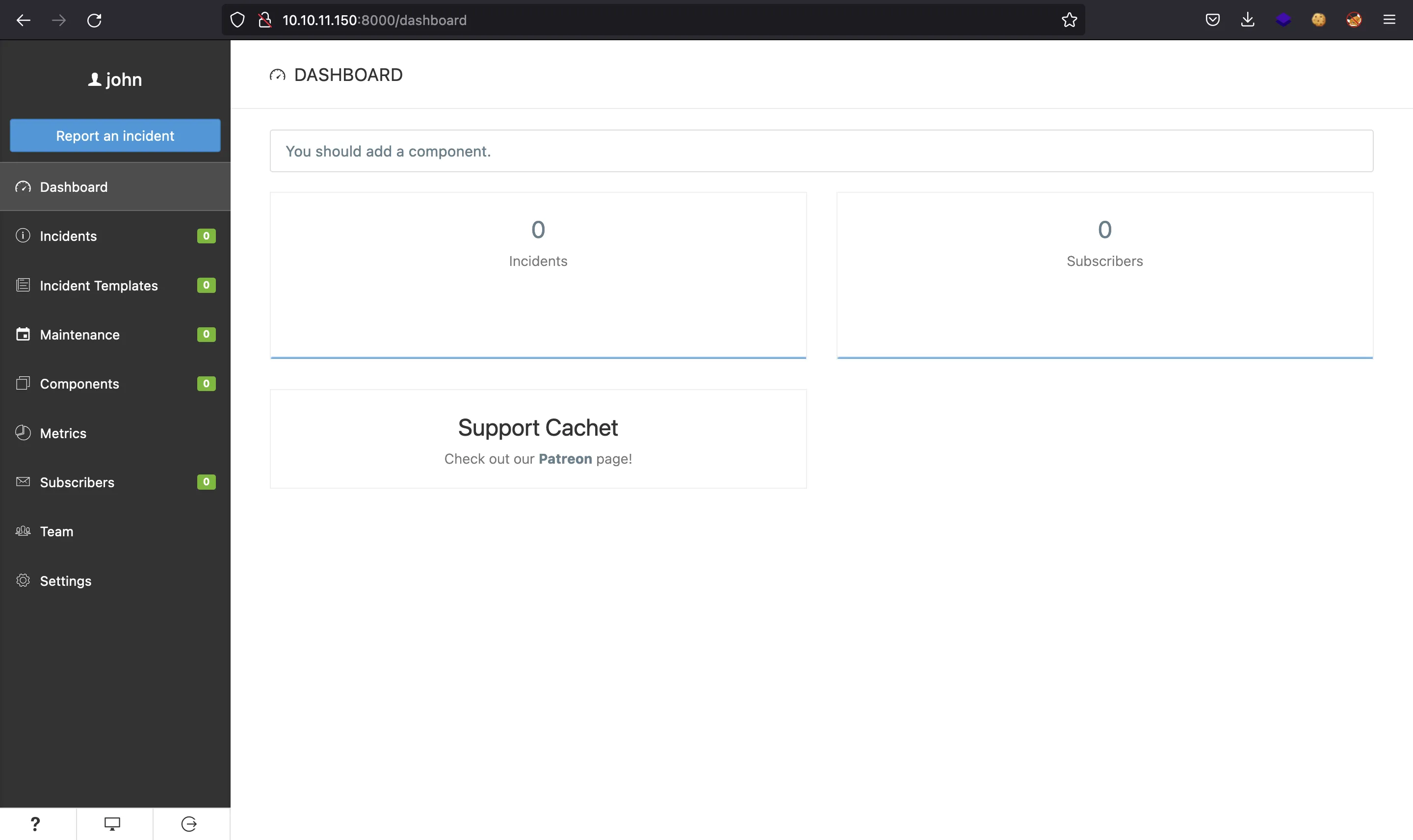Click the Incident Templates count badge

pyautogui.click(x=206, y=285)
